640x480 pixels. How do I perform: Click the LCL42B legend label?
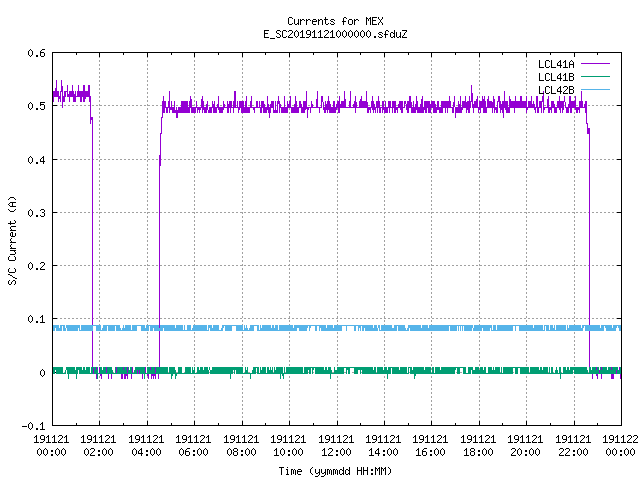tap(556, 90)
